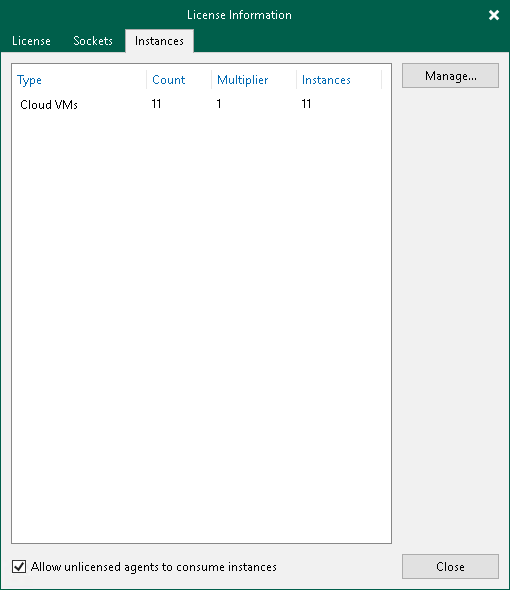Click empty space in the instances list

point(201,324)
